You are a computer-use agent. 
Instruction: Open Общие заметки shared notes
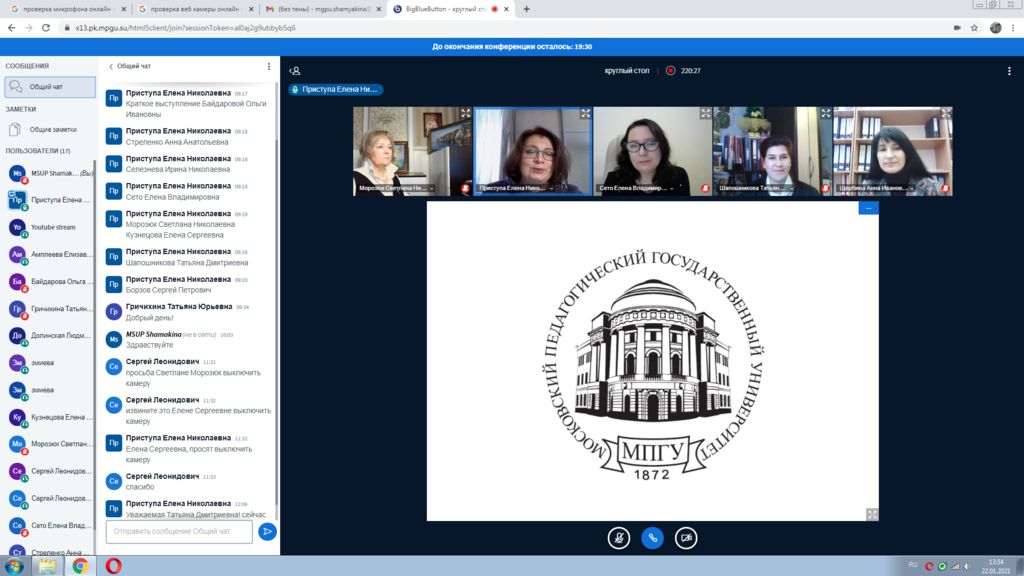click(53, 129)
